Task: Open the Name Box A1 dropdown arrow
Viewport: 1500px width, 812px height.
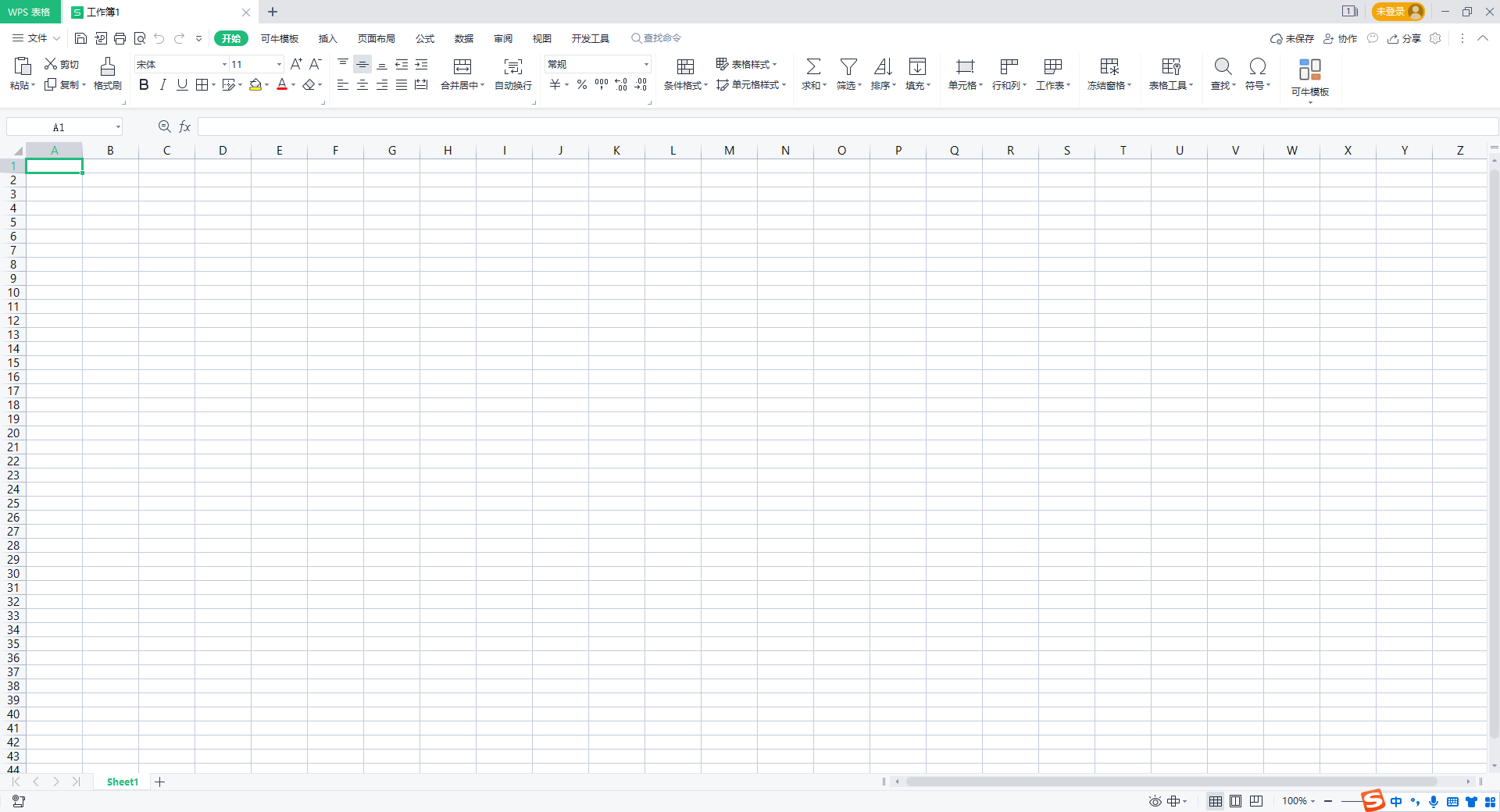Action: point(118,126)
